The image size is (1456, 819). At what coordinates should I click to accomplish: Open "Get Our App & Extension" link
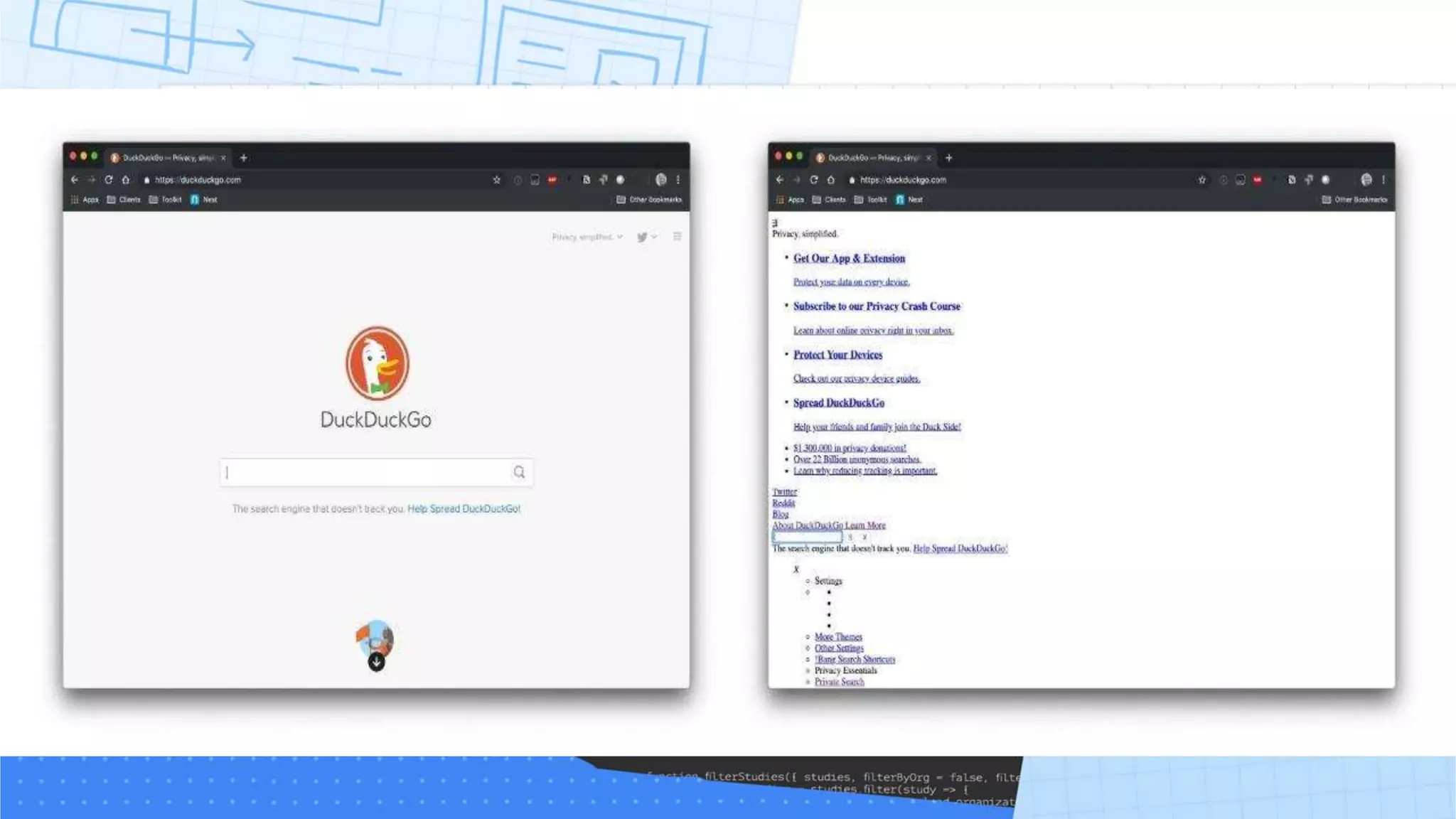pyautogui.click(x=849, y=259)
